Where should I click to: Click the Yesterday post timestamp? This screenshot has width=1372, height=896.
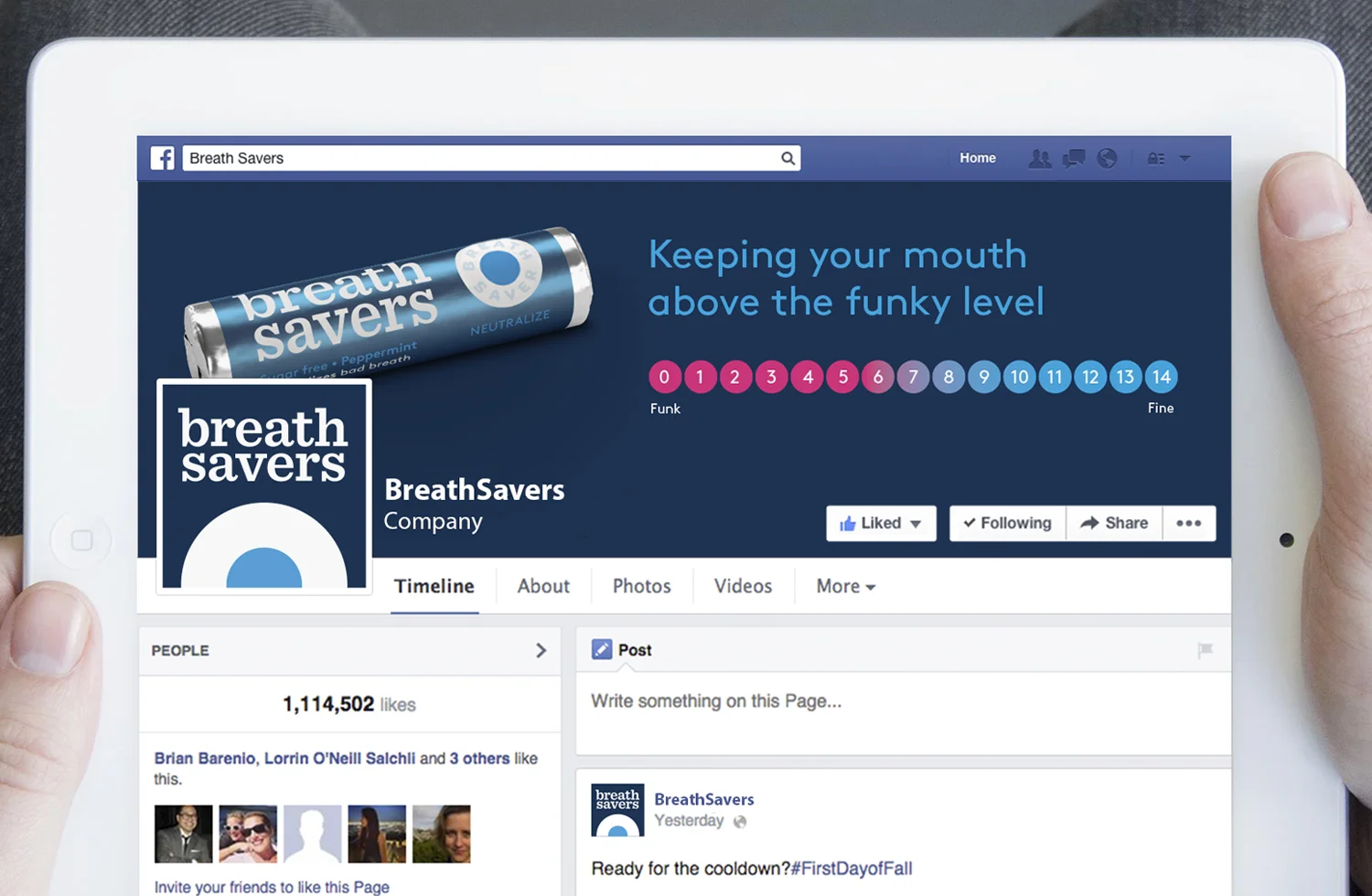(x=689, y=821)
